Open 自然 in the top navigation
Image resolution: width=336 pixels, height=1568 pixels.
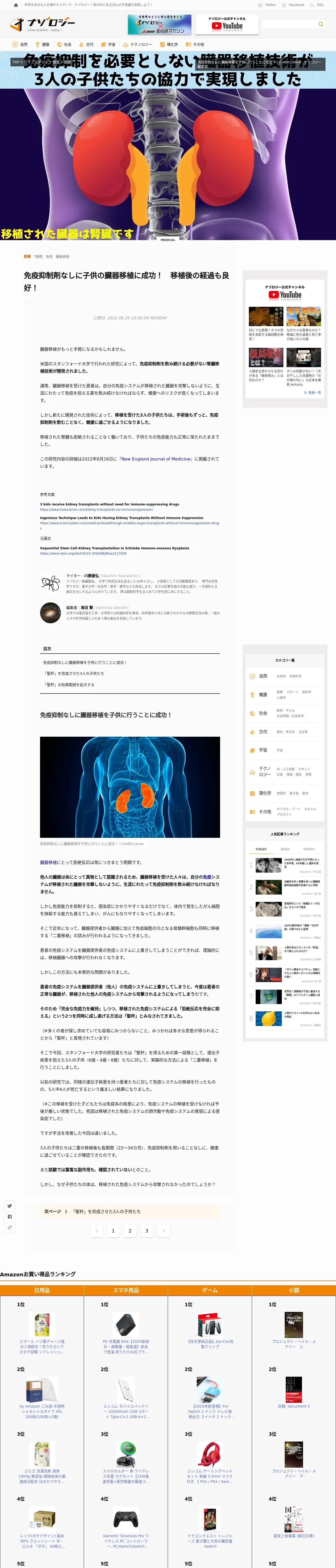pos(20,44)
